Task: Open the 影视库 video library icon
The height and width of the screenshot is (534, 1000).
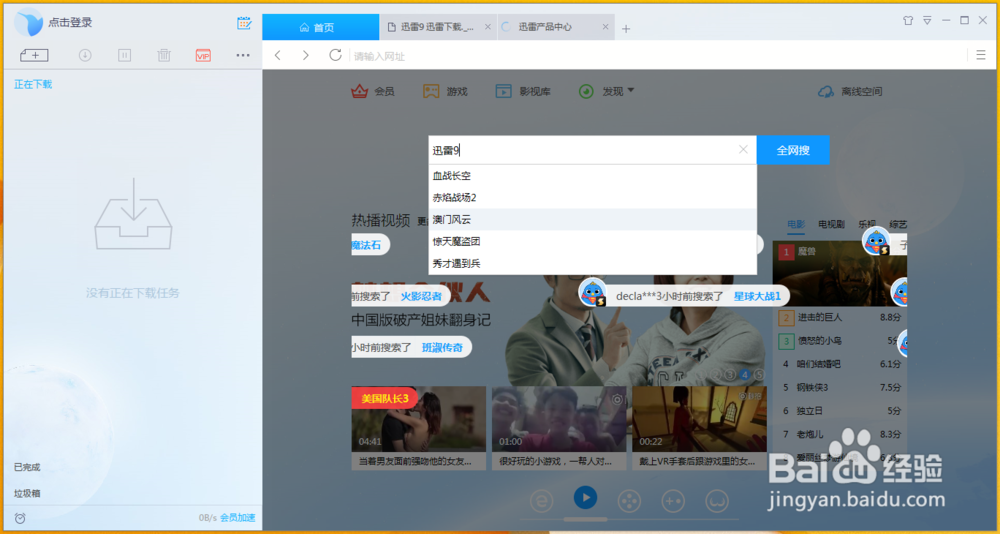Action: (504, 91)
